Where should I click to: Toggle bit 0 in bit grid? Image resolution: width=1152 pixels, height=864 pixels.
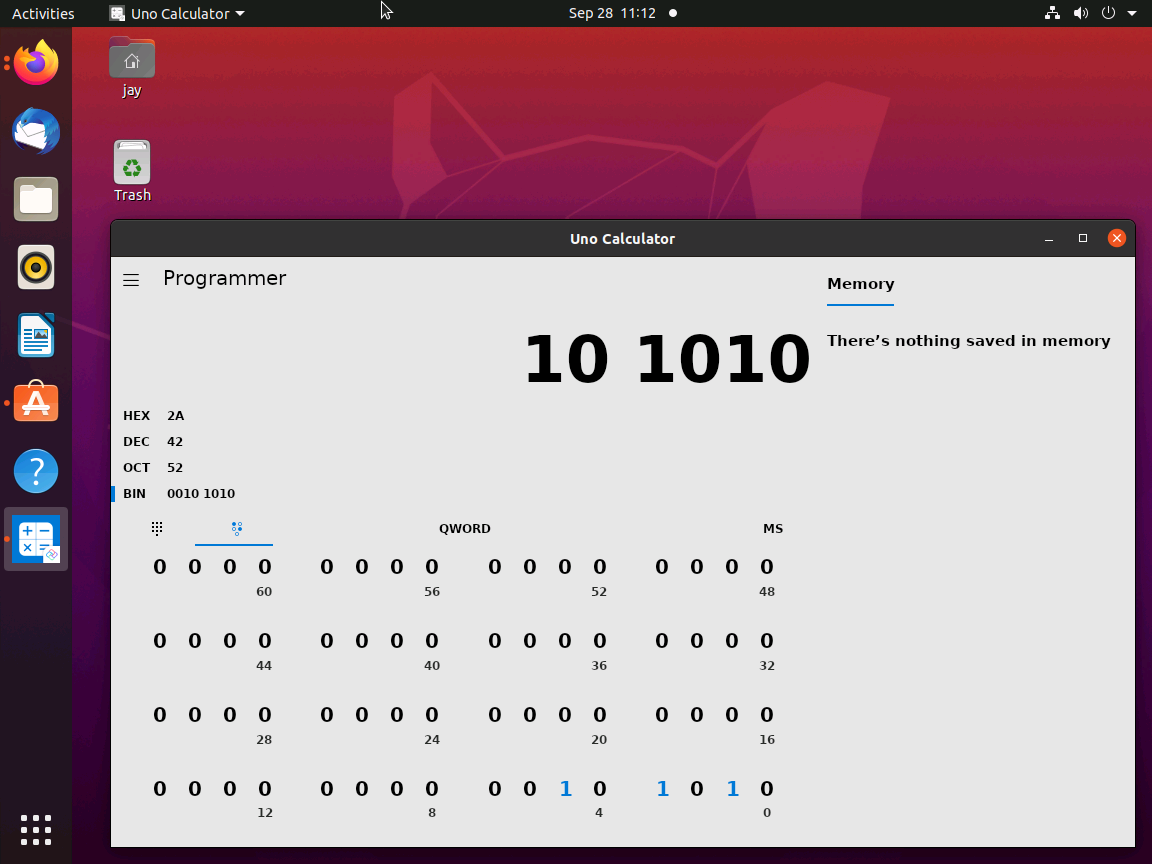tap(766, 788)
